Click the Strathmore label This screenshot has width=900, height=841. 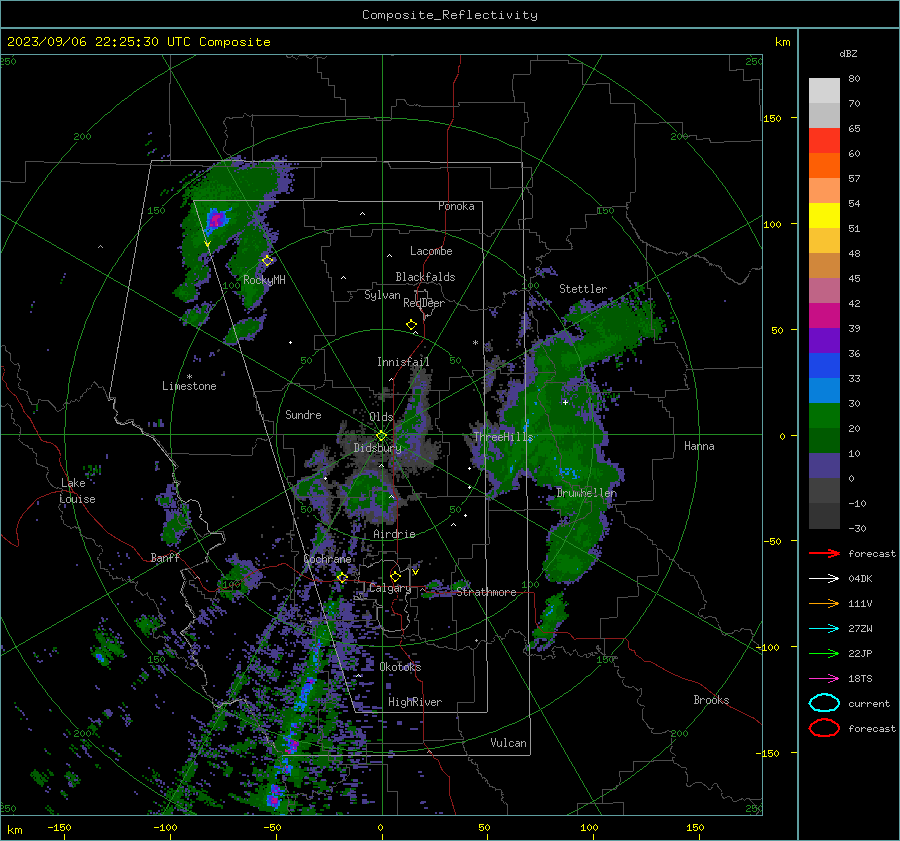pyautogui.click(x=486, y=592)
